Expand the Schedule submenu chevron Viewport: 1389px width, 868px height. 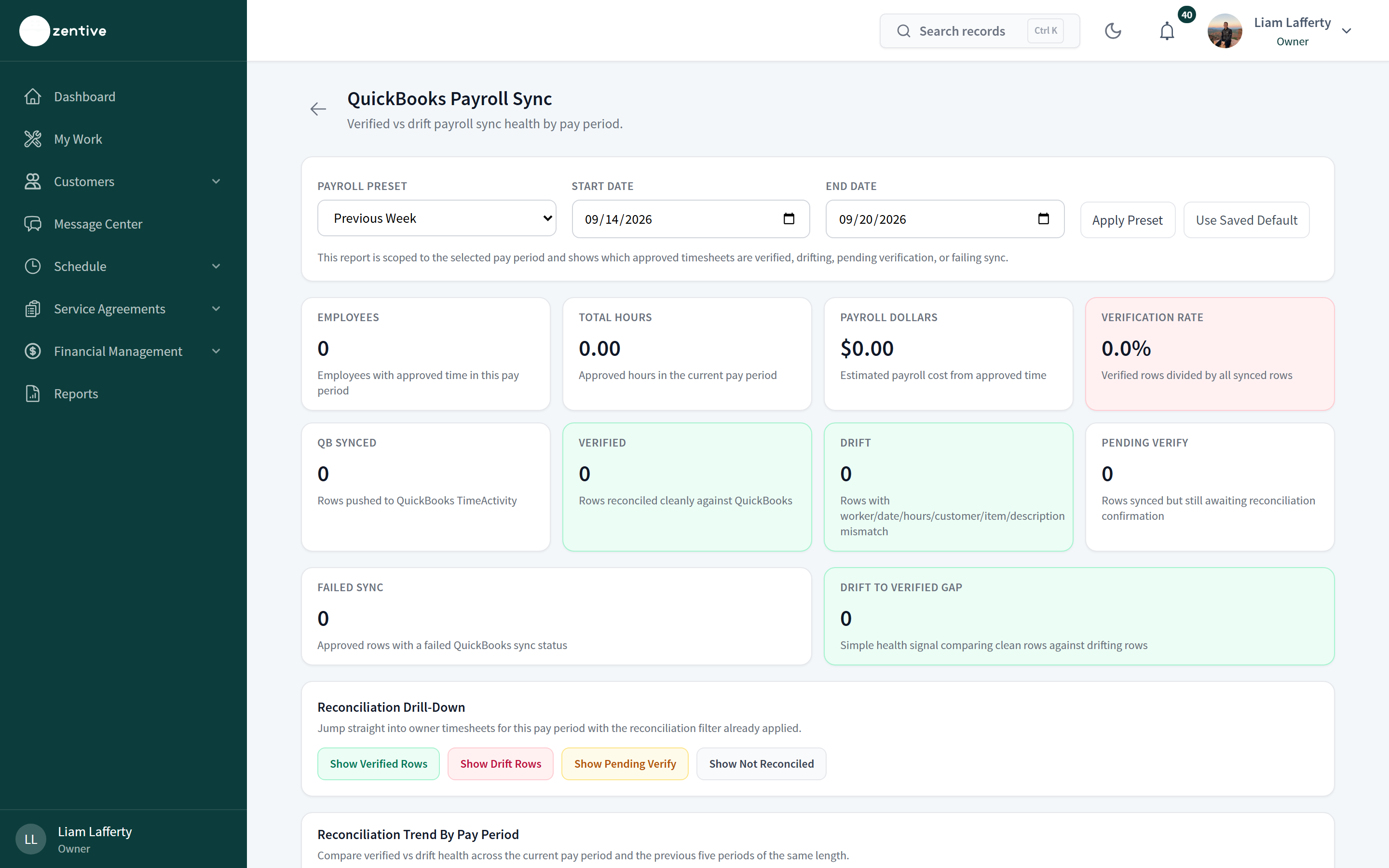coord(217,266)
